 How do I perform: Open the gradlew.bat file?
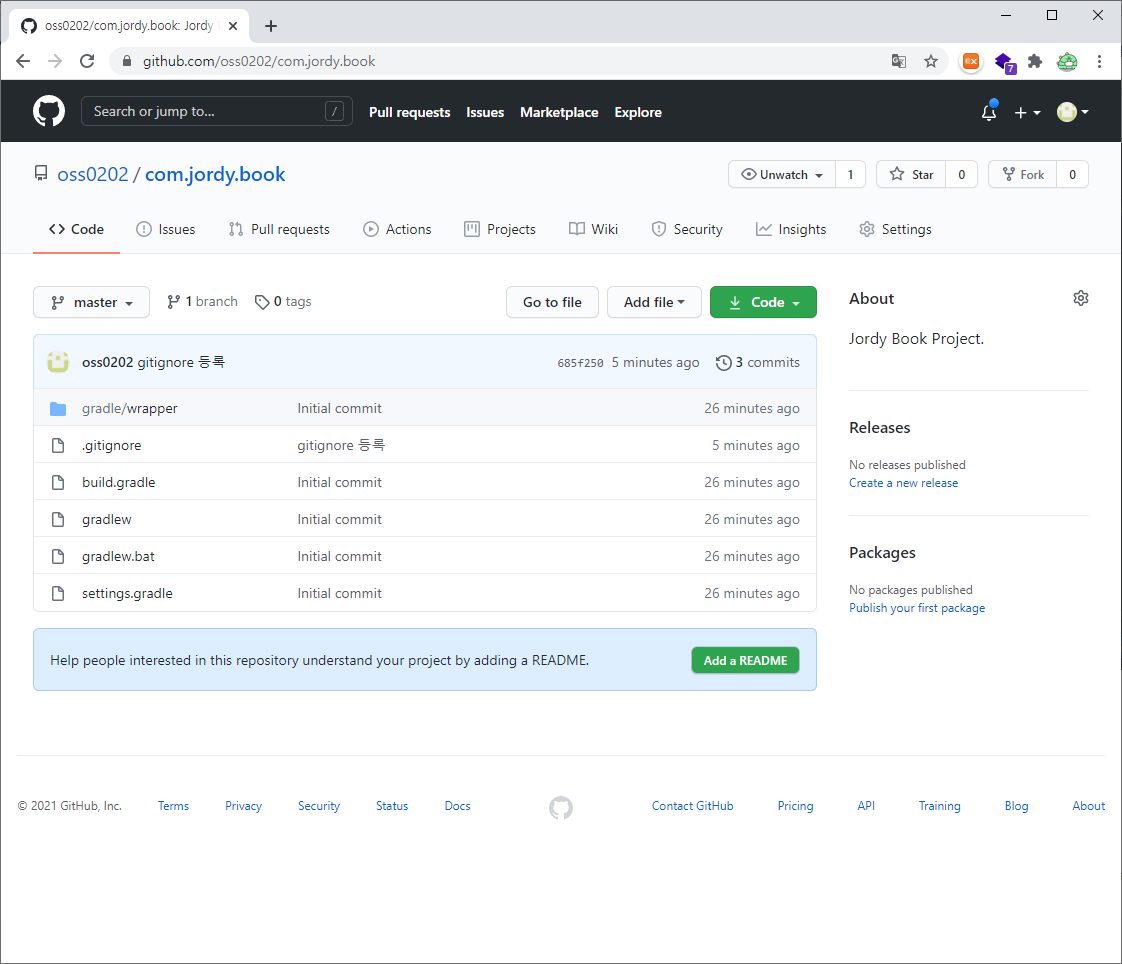click(x=118, y=557)
